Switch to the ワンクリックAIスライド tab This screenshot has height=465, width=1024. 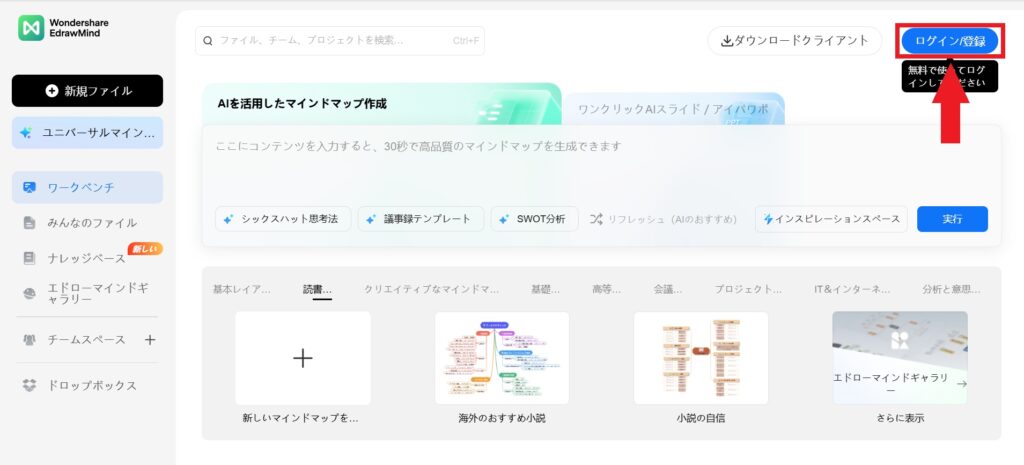tap(673, 109)
